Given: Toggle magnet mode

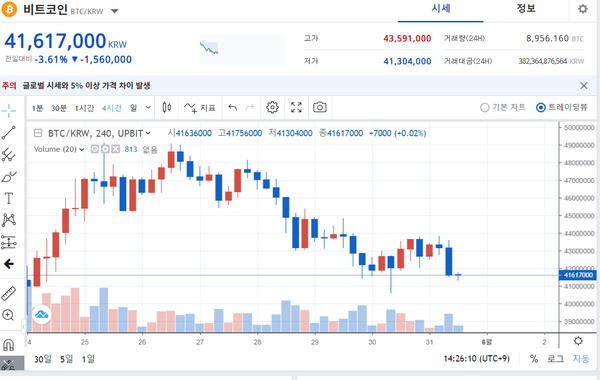Looking at the screenshot, I should tap(8, 345).
